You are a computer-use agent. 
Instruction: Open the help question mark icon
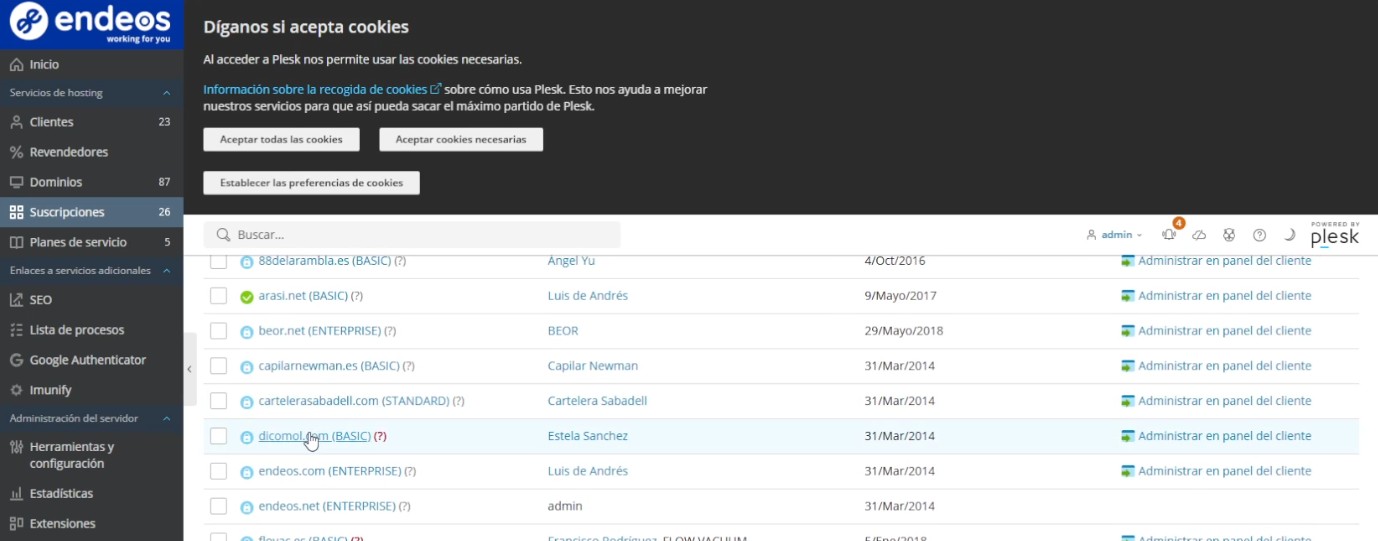(x=1259, y=235)
